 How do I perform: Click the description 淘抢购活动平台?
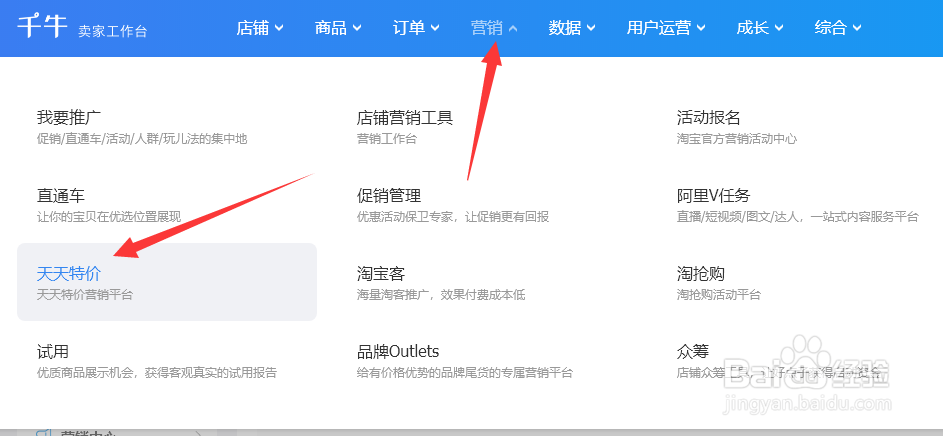719,295
